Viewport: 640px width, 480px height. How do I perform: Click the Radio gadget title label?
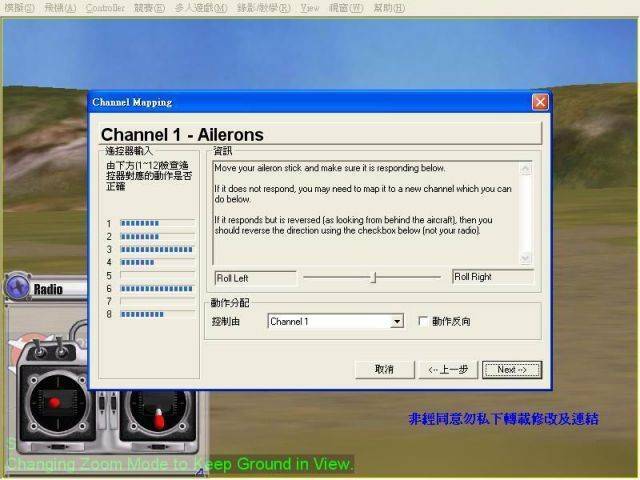48,289
